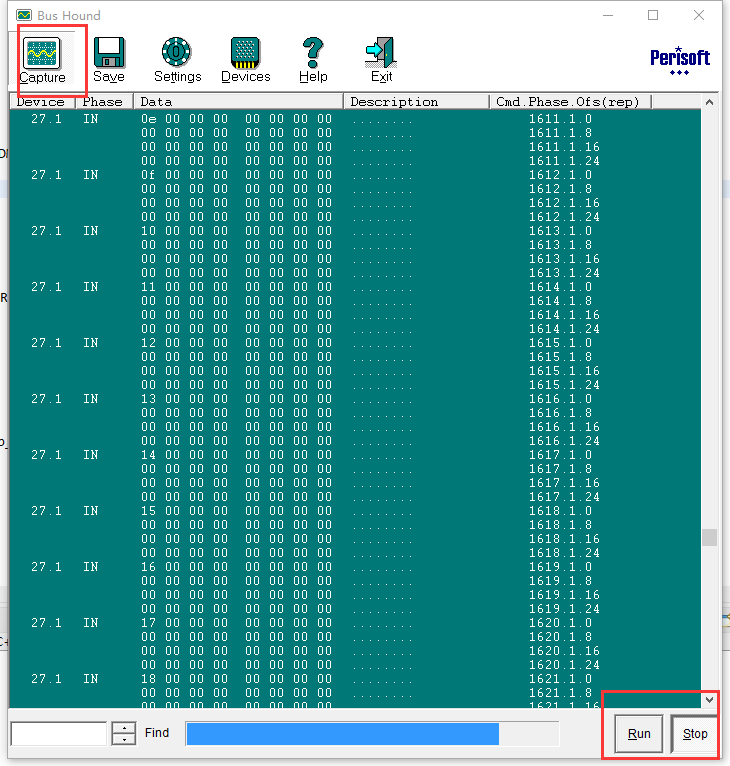Click the Cmd.Phase.Ofs(rep) column header
Screen dimensions: 730x766
571,102
